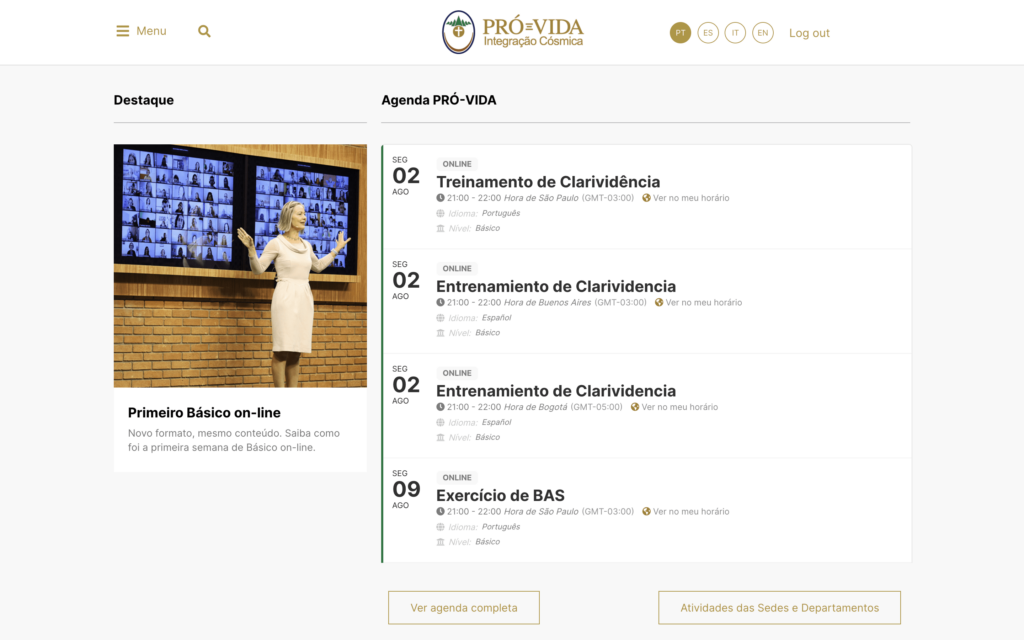Viewport: 1024px width, 640px height.
Task: Switch language to IT
Action: pos(735,33)
